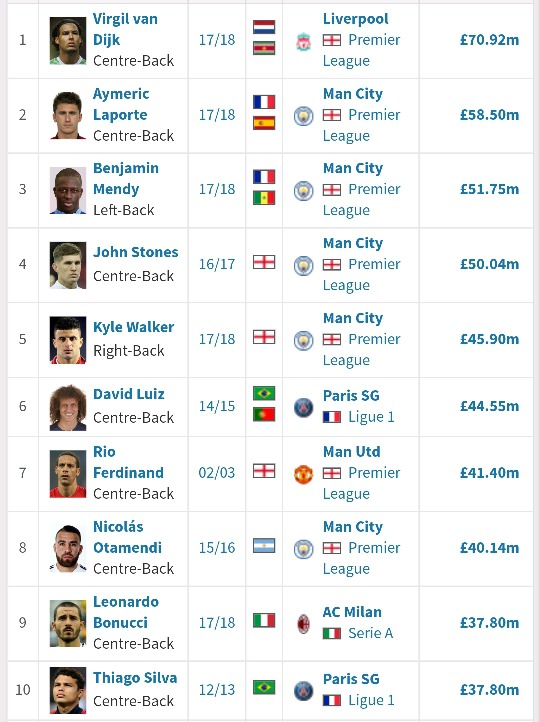Open the Ligue 1 link in Thiago Silva row
Screen dimensions: 540x722
coord(372,700)
